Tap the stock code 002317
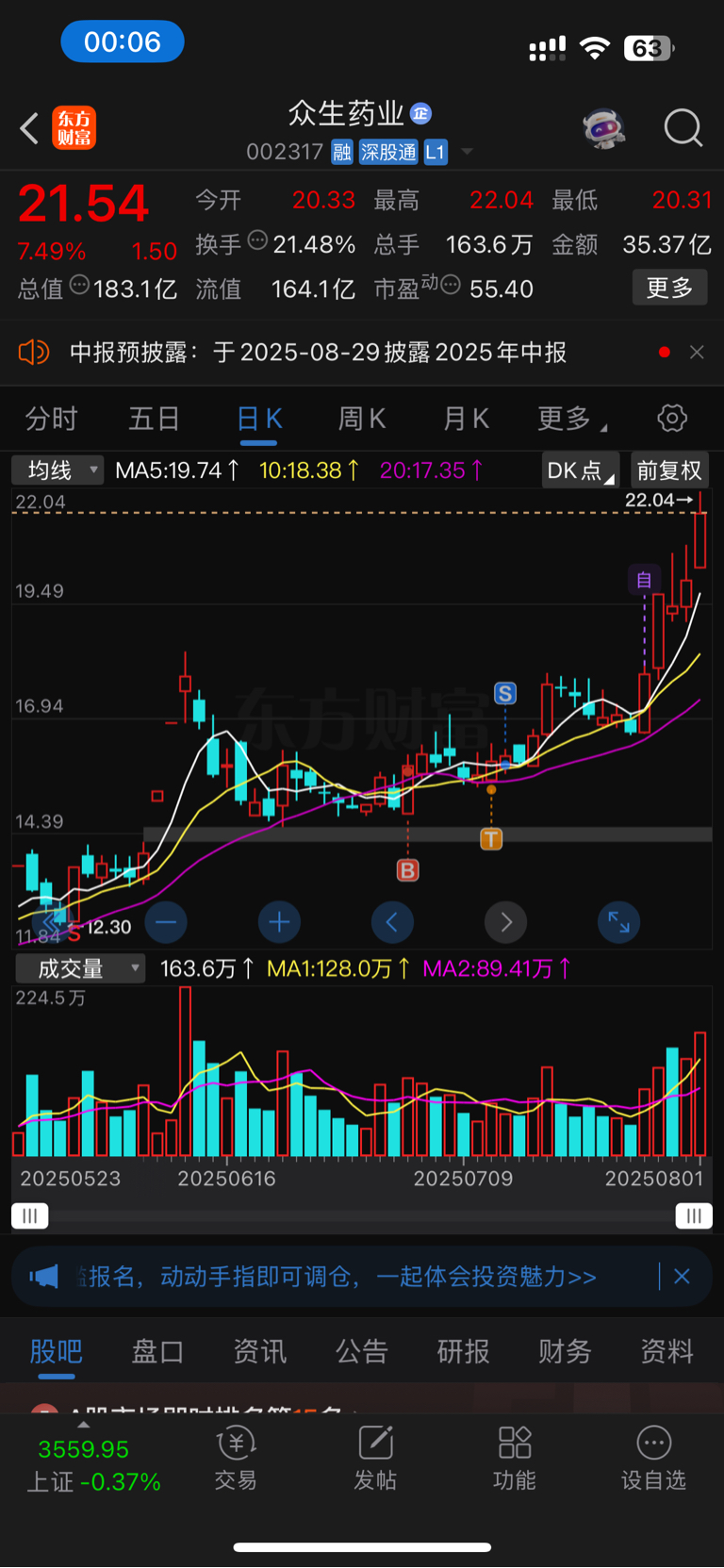Screen dimensions: 724x1568 coord(285,153)
